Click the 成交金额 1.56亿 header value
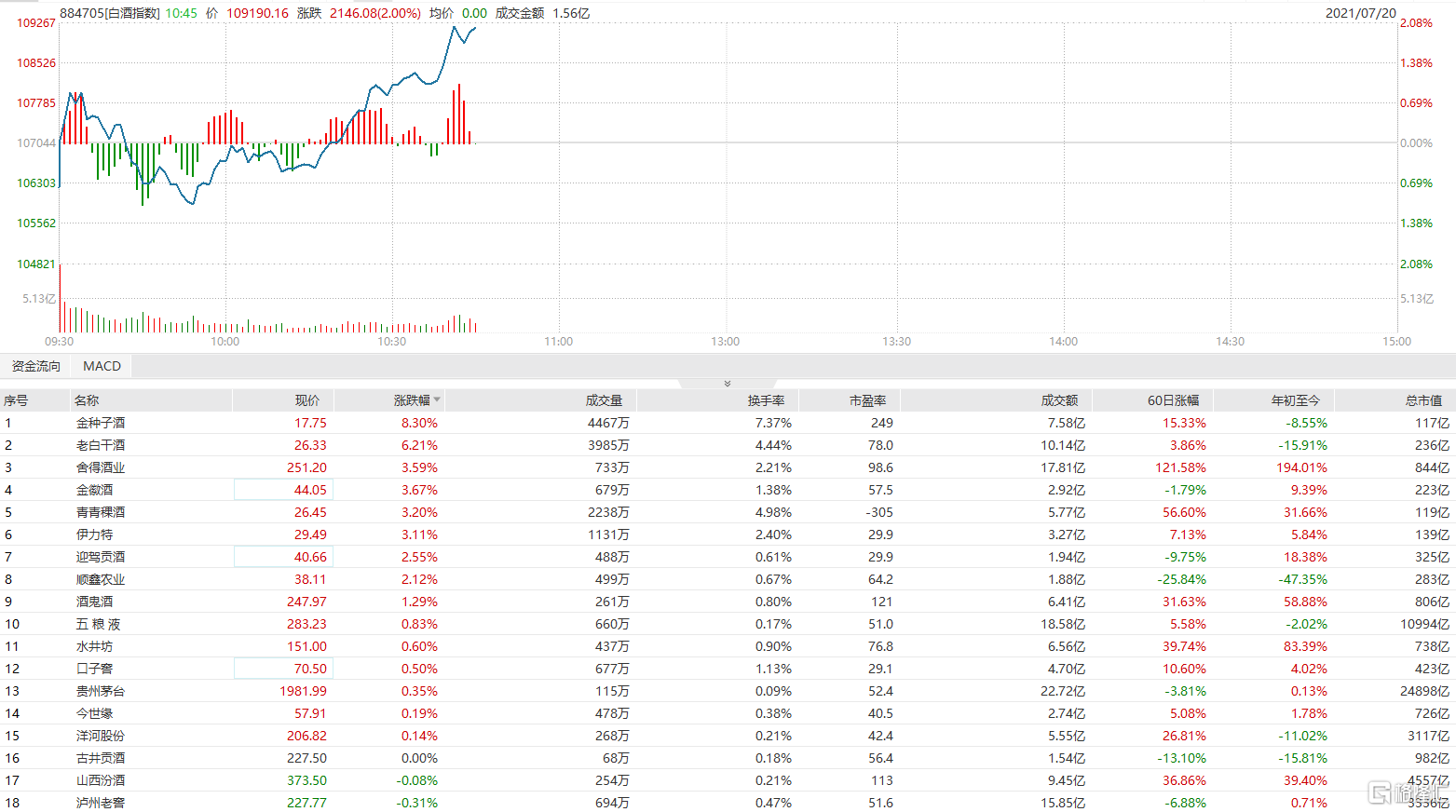Image resolution: width=1456 pixels, height=812 pixels. point(542,13)
